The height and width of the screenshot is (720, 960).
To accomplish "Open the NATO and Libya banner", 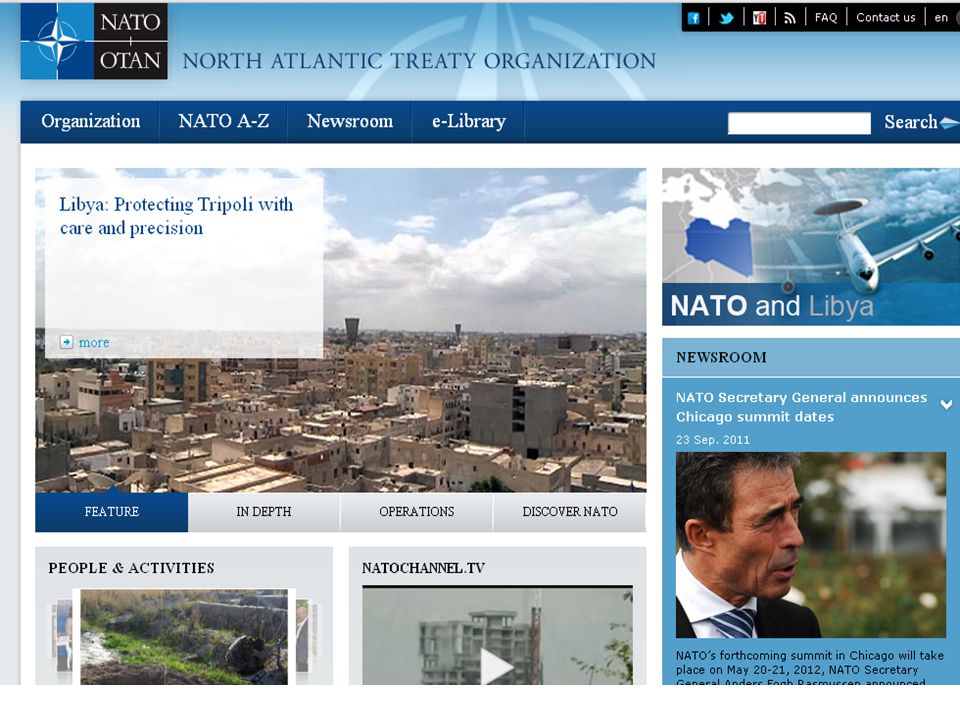I will pos(811,247).
